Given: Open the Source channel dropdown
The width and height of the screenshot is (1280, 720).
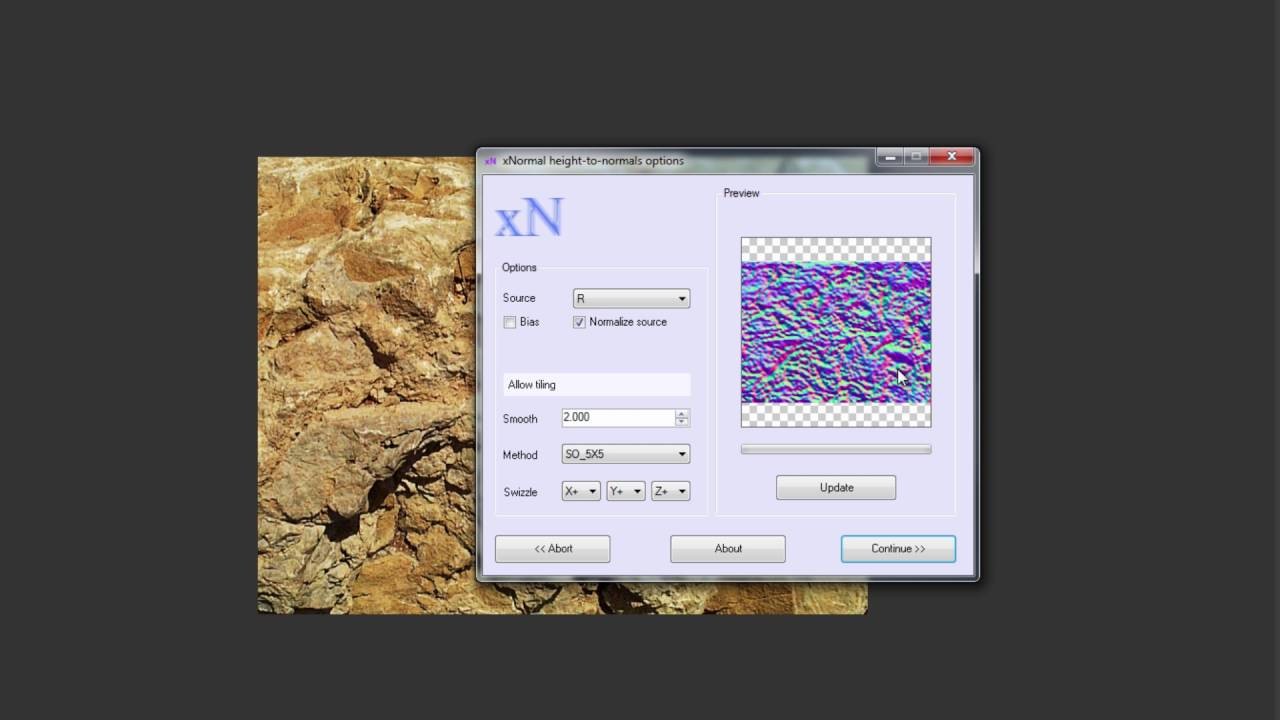Looking at the screenshot, I should (x=631, y=298).
